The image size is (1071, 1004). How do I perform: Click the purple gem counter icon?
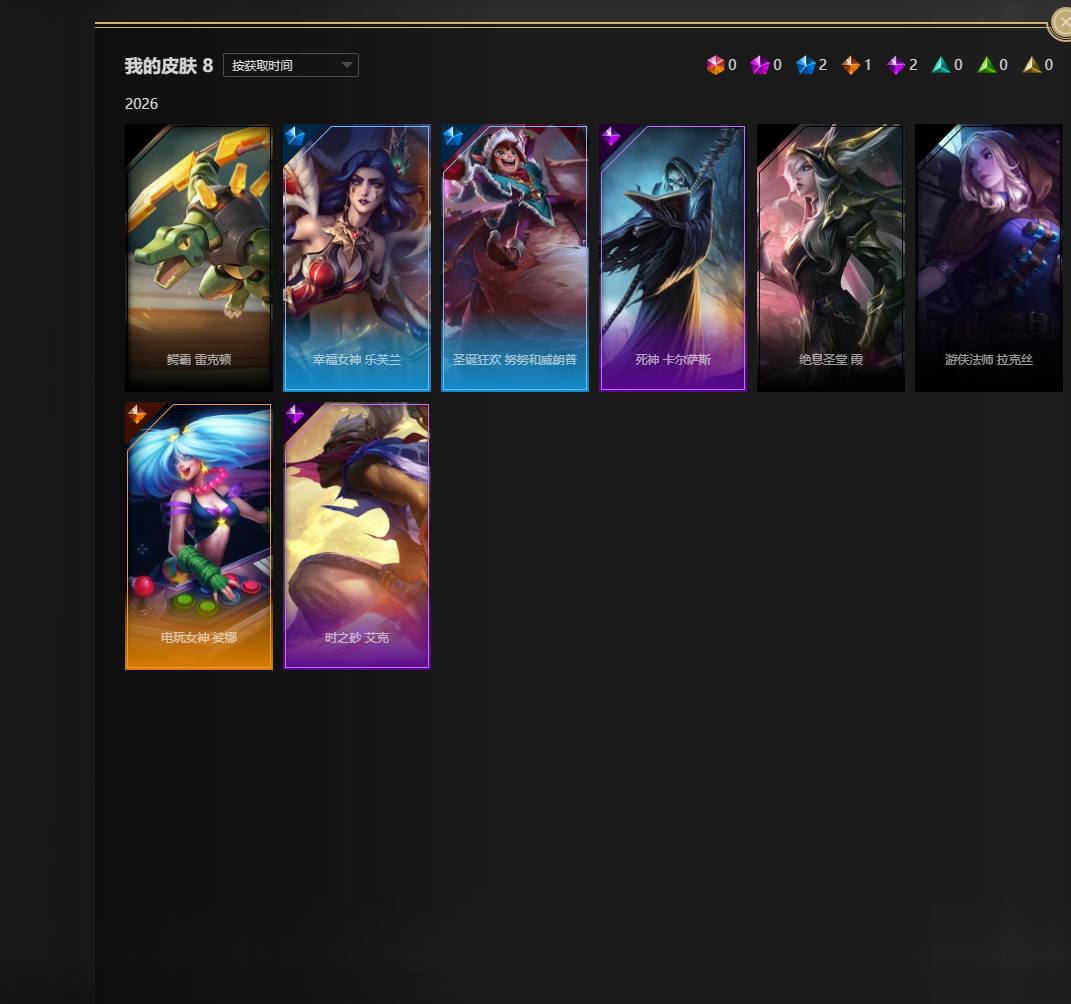[895, 65]
